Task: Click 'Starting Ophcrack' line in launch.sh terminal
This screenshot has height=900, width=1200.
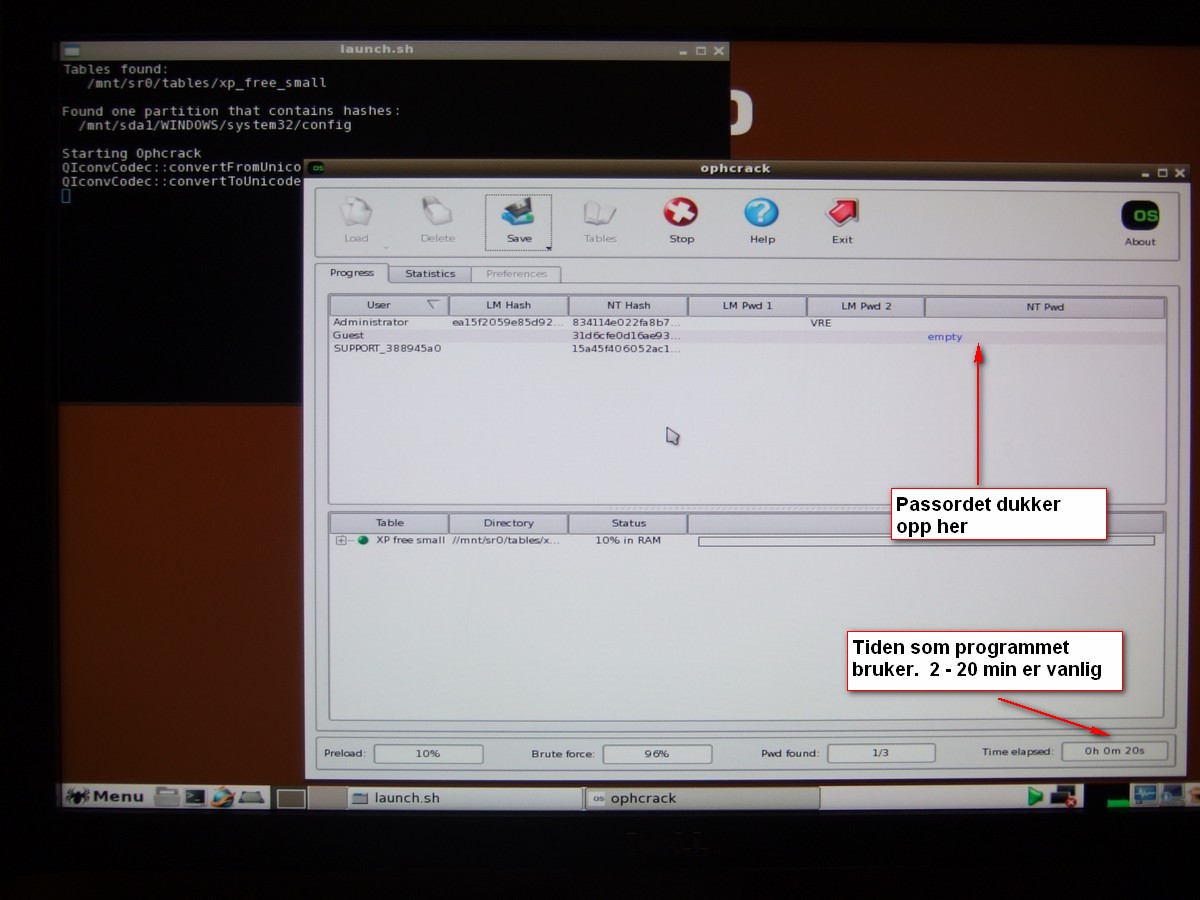Action: coord(131,153)
